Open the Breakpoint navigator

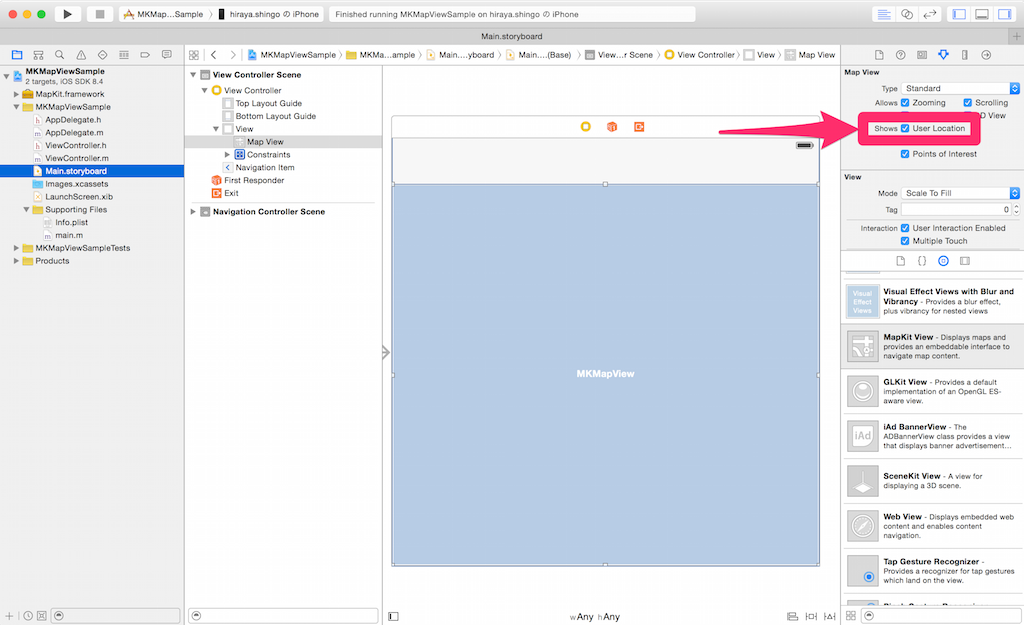click(145, 55)
